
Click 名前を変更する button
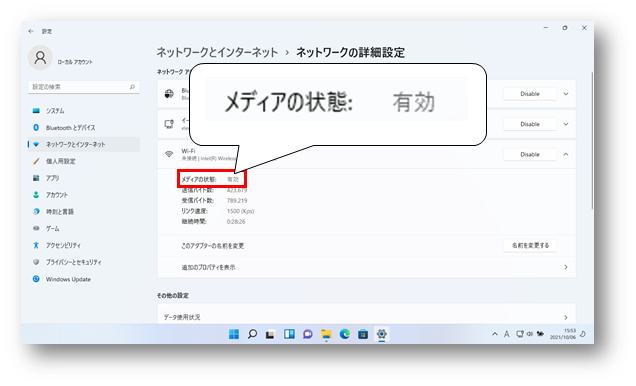pos(530,245)
